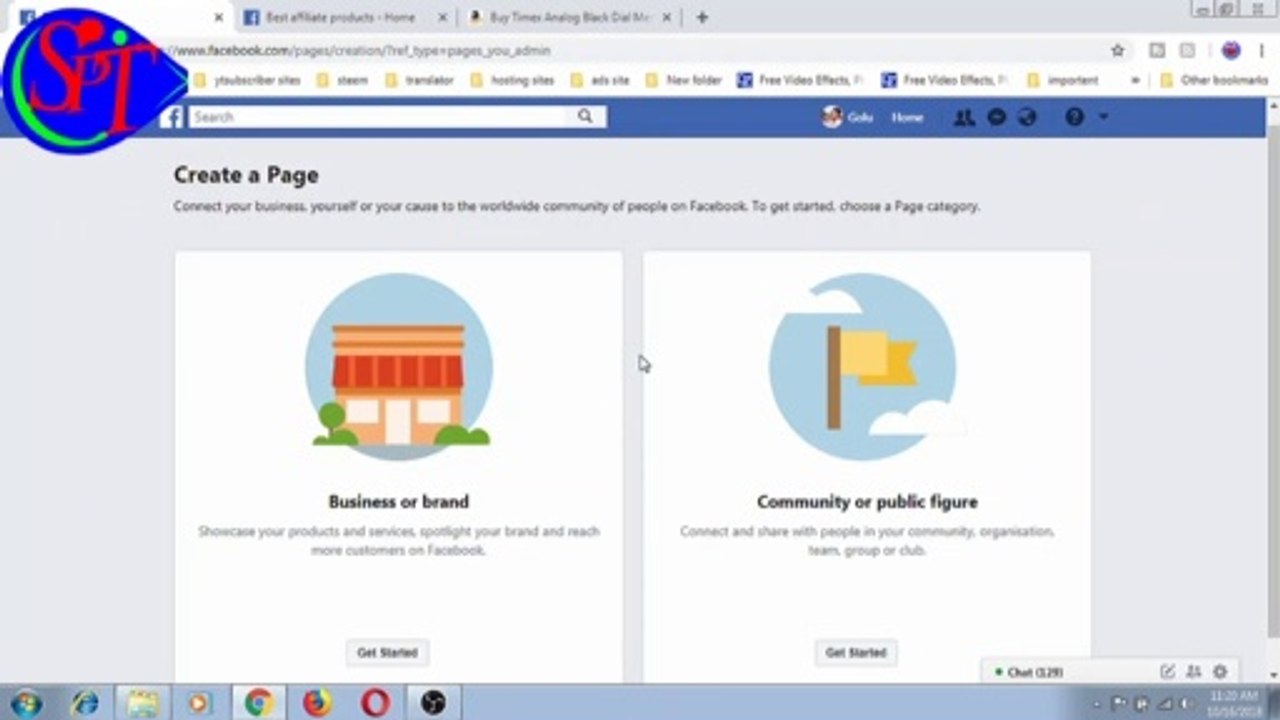Open first Free Video Effects bookmark
The image size is (1280, 720).
800,80
